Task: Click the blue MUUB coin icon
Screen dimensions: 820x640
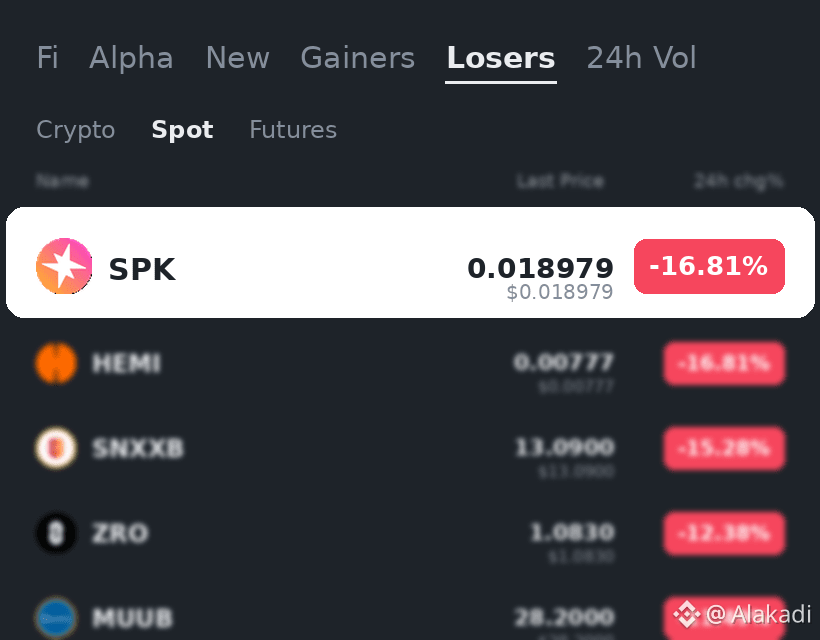Action: [56, 618]
